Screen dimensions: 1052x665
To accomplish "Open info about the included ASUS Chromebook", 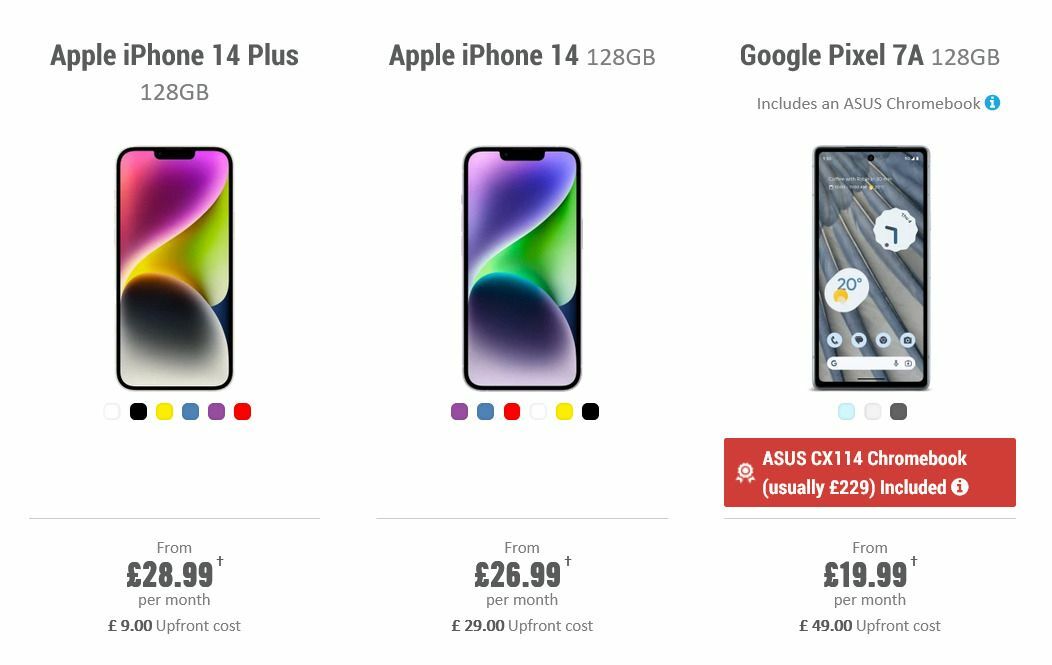I will point(991,102).
